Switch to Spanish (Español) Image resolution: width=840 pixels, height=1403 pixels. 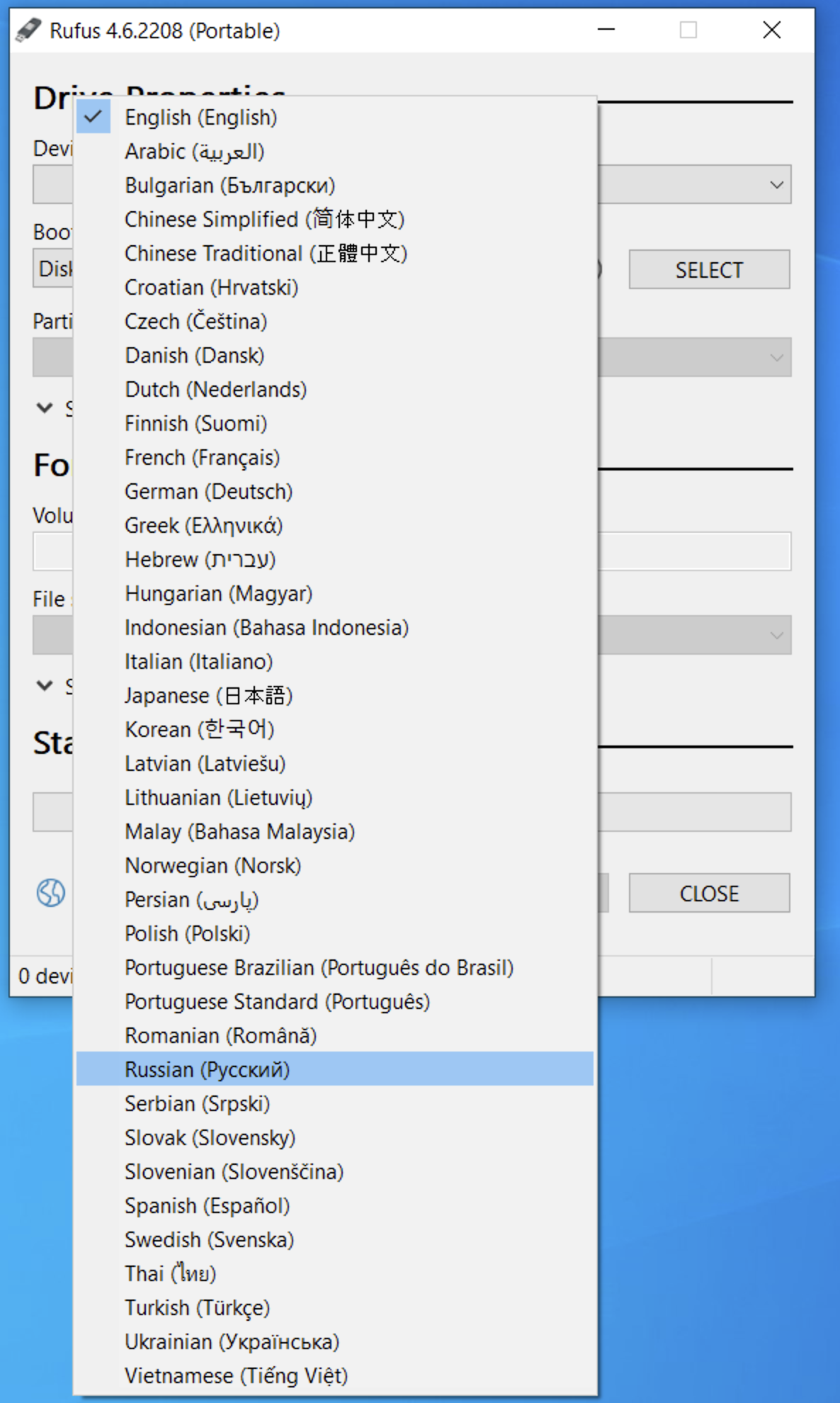click(335, 1206)
